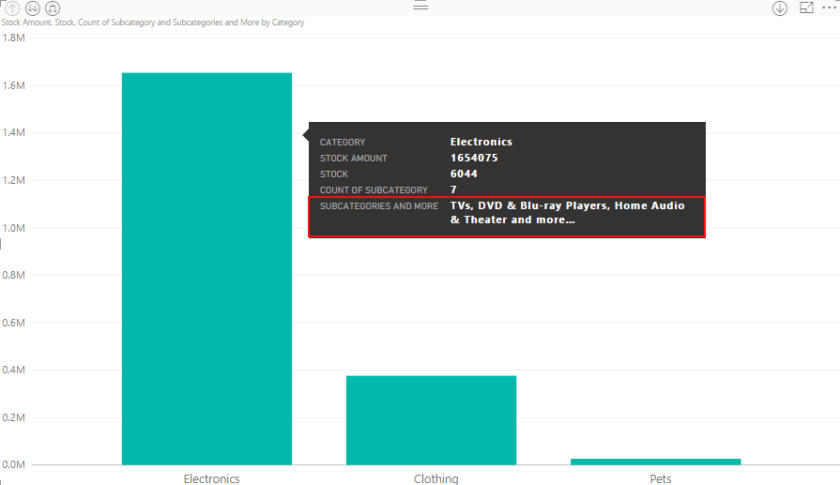This screenshot has height=485, width=840.
Task: Click Stock value 6044 in tooltip
Action: (x=464, y=174)
